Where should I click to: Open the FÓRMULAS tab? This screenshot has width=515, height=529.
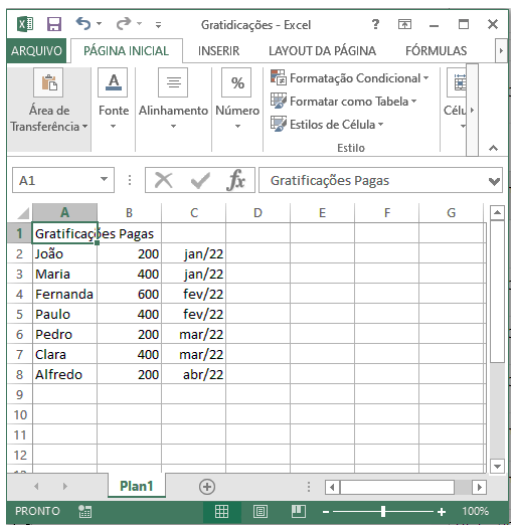(436, 51)
